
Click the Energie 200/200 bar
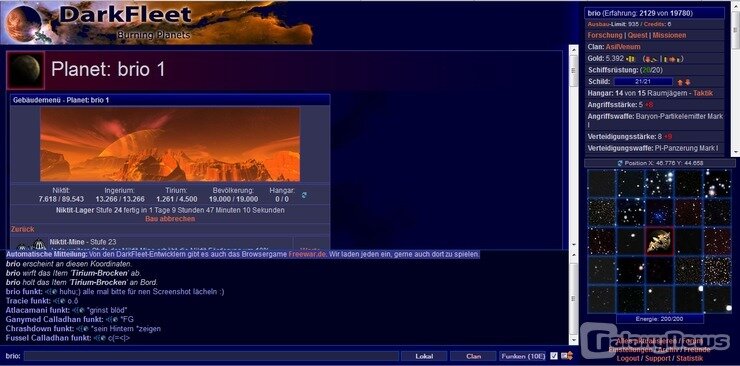[659, 319]
